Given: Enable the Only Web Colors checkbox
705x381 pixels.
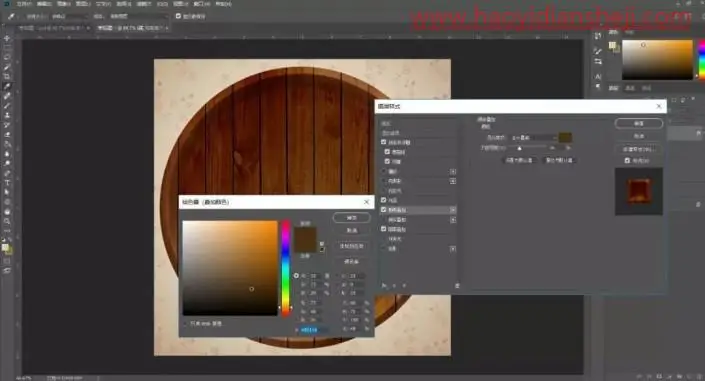Looking at the screenshot, I should click(185, 323).
